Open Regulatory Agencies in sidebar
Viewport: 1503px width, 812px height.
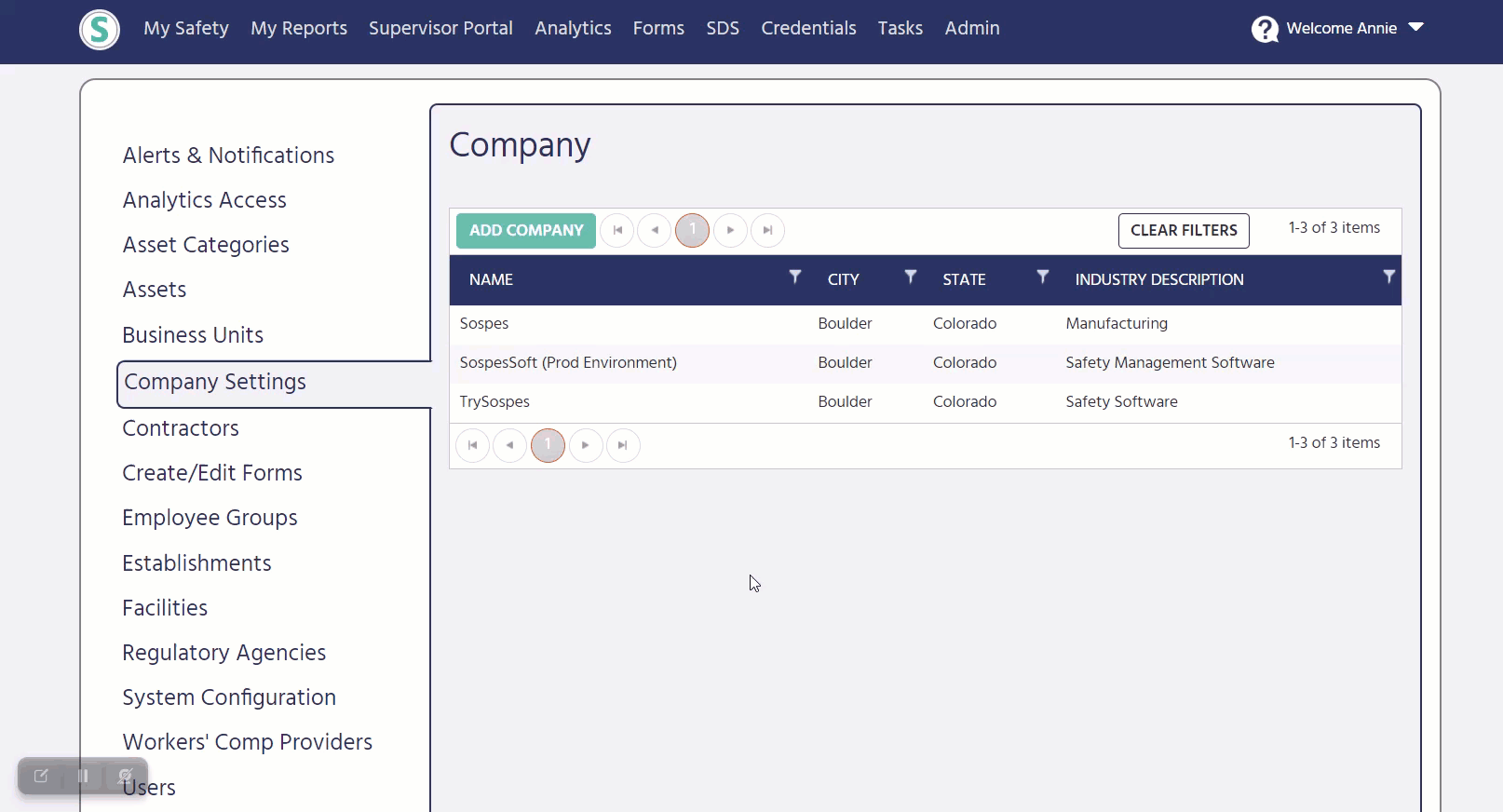(x=224, y=653)
